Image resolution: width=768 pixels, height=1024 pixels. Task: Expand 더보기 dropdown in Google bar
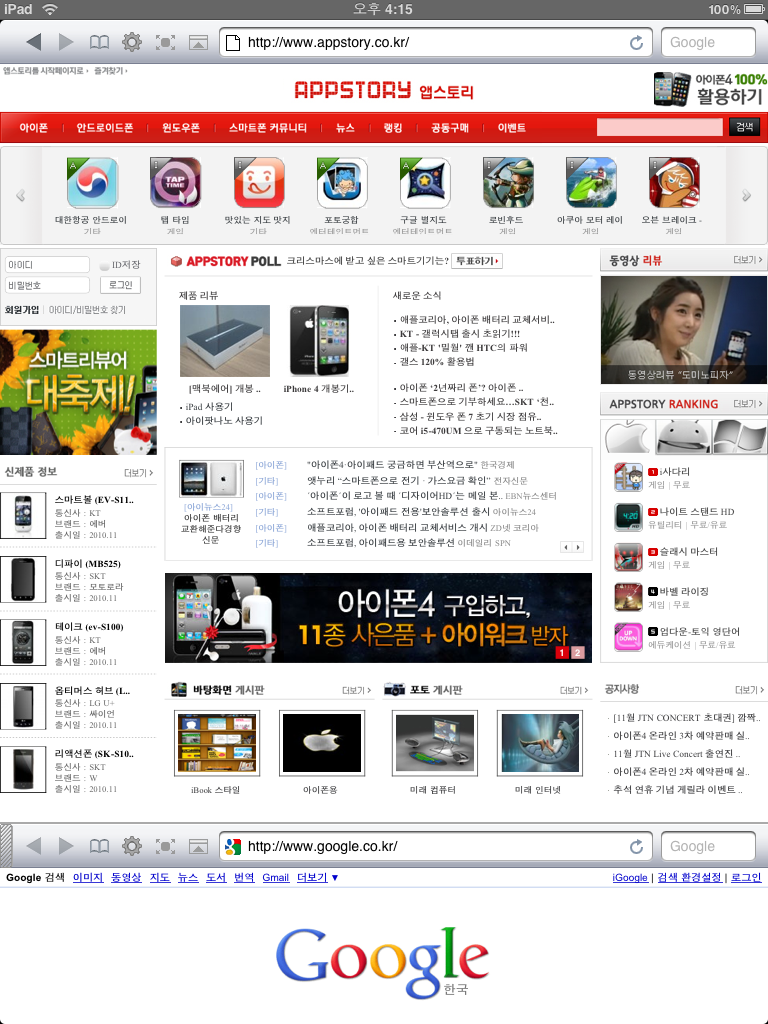[x=317, y=877]
